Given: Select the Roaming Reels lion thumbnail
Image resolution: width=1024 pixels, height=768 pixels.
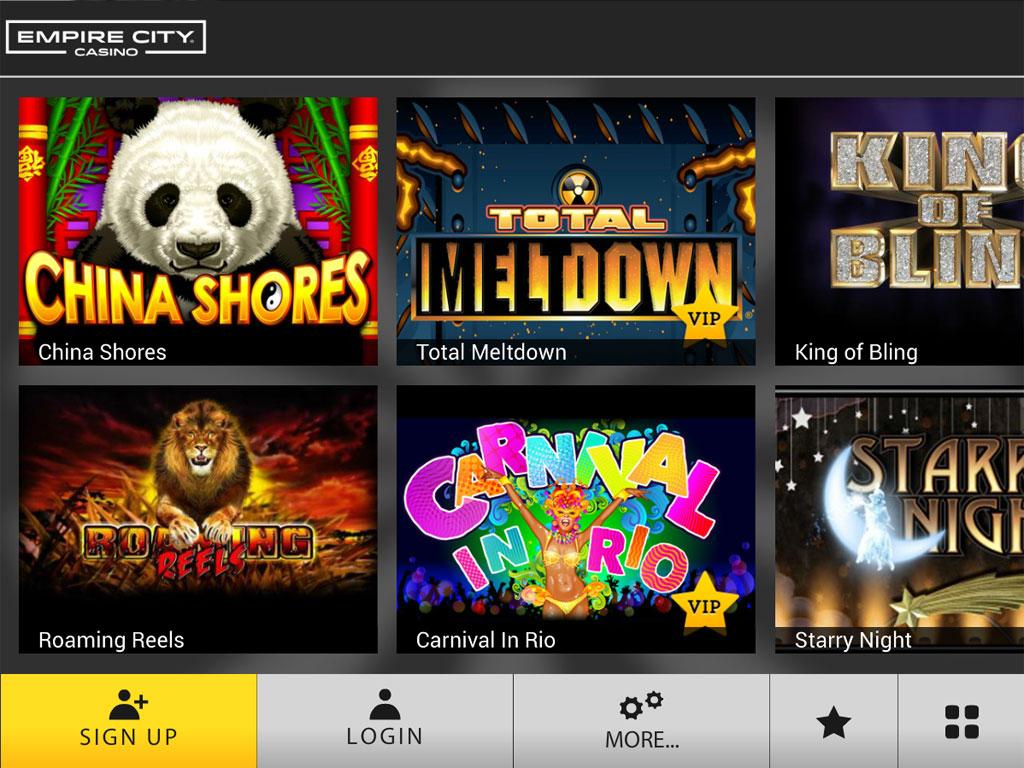Looking at the screenshot, I should pyautogui.click(x=198, y=519).
